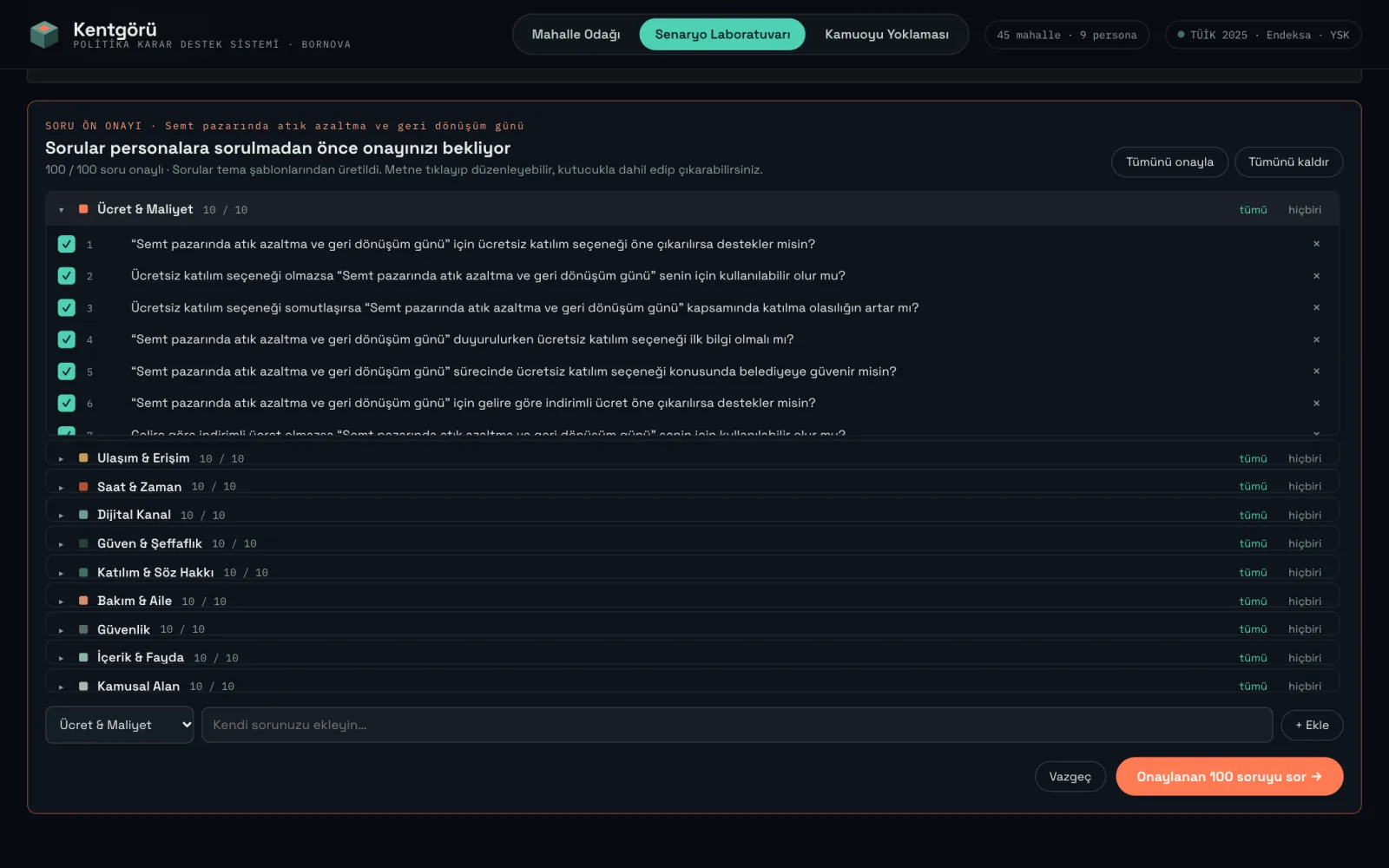The image size is (1389, 868).
Task: Remove question 1 with its × icon
Action: (1316, 244)
